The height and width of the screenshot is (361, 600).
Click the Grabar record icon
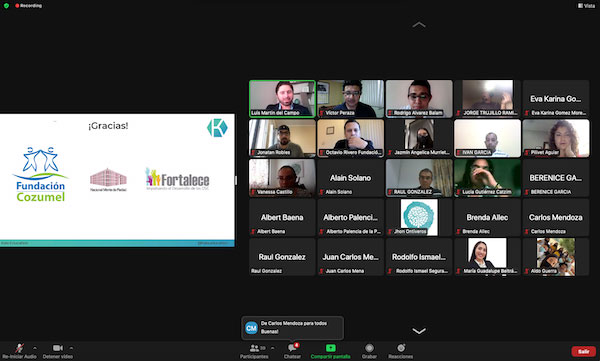coord(369,348)
